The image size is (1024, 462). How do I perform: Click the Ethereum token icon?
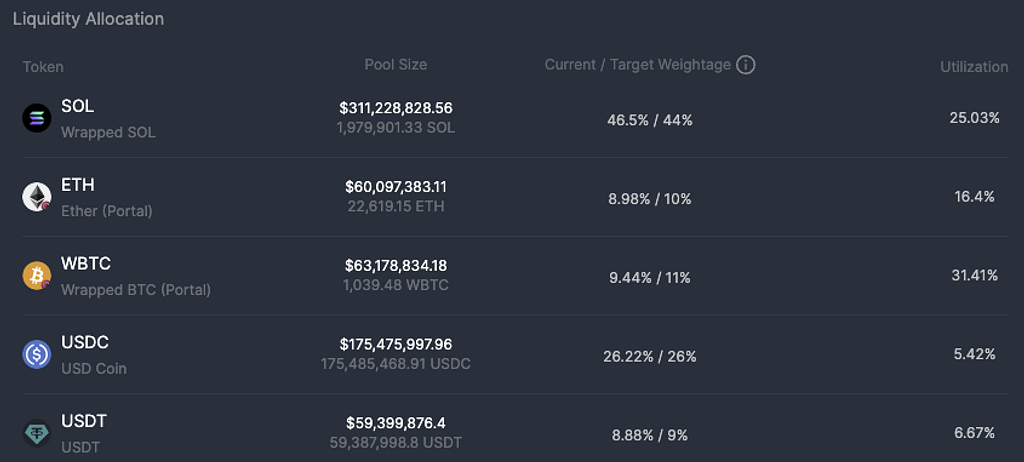point(37,197)
